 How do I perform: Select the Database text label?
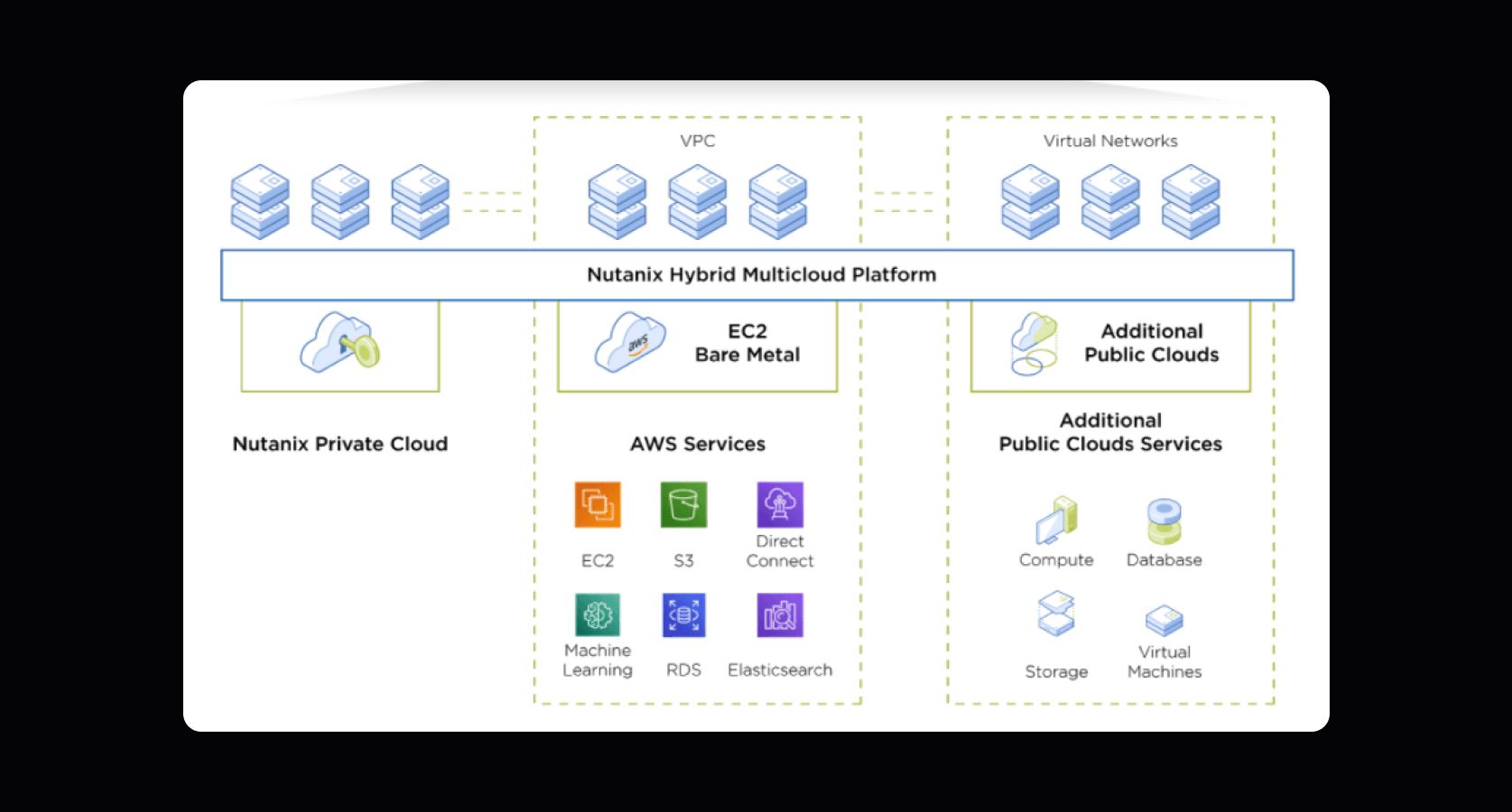[1164, 560]
